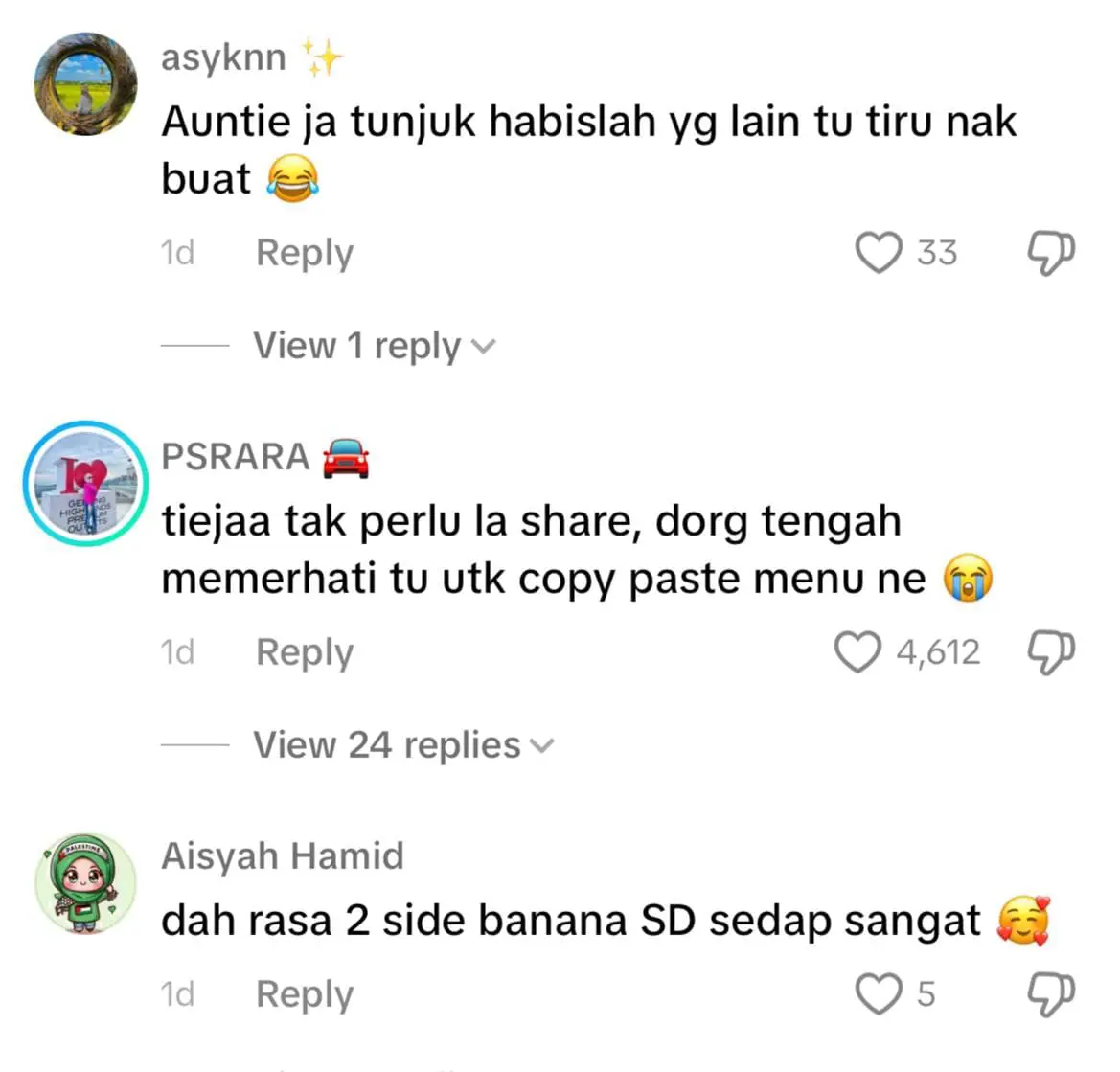Open the Aisyah Hamid username link

pos(283,856)
